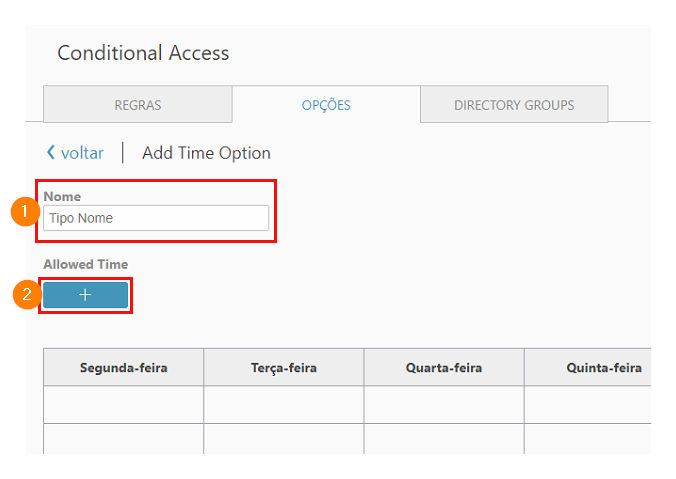
Task: Select the second-row cell under Segunda-feira
Action: (123, 438)
